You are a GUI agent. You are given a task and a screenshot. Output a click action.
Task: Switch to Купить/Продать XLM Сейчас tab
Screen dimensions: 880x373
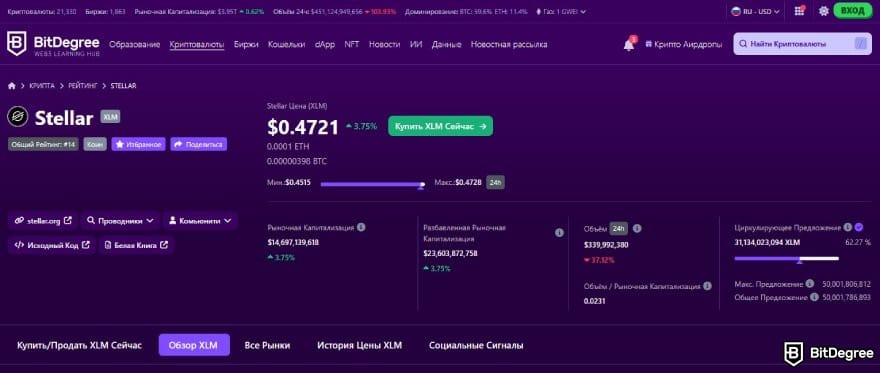coord(80,346)
